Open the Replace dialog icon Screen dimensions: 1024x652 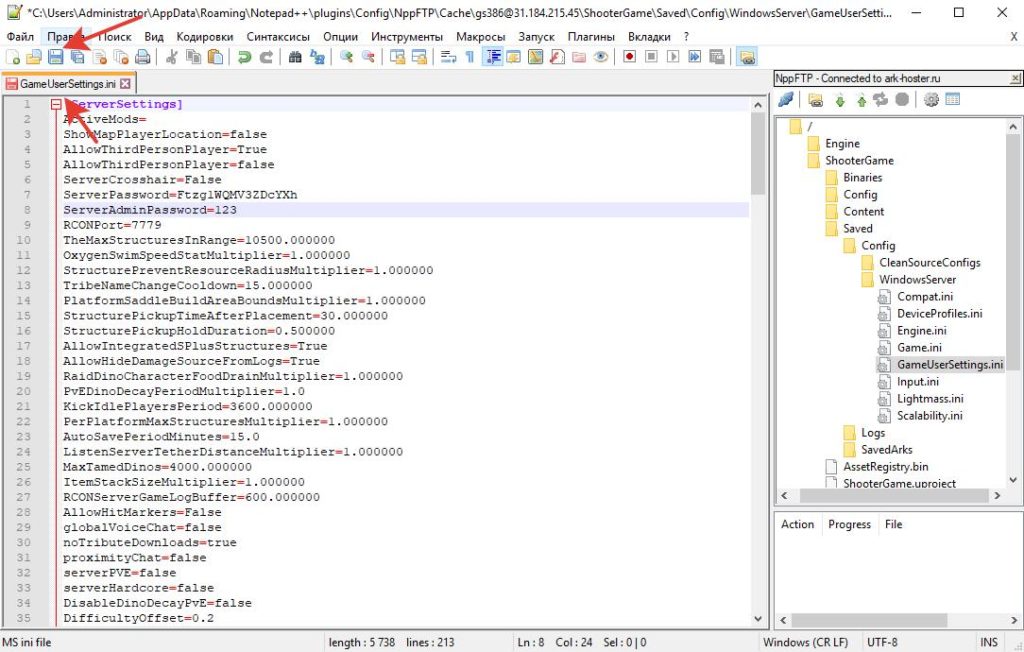[x=317, y=57]
